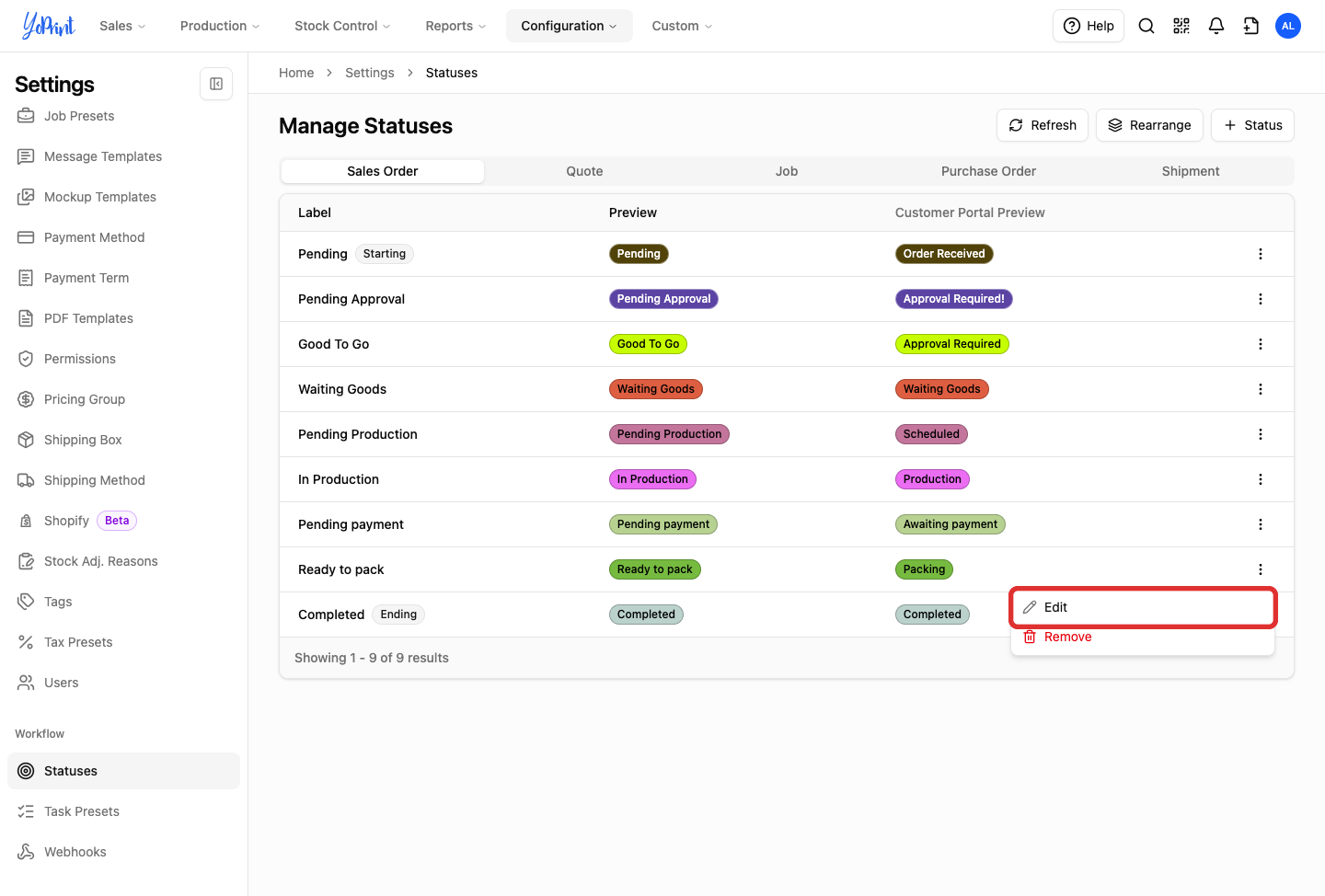Image resolution: width=1325 pixels, height=896 pixels.
Task: Click the Good To Go preview color badge
Action: coord(648,344)
